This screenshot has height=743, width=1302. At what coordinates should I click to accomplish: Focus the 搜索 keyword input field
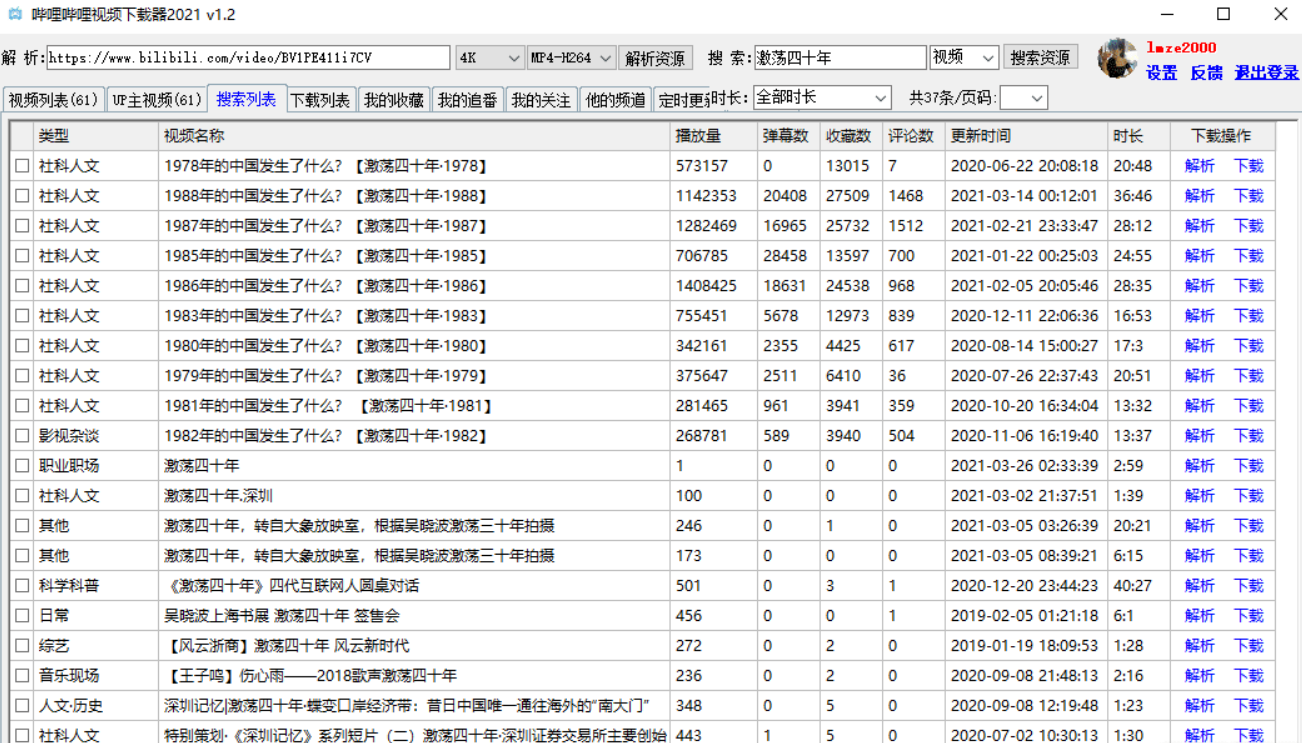point(840,58)
